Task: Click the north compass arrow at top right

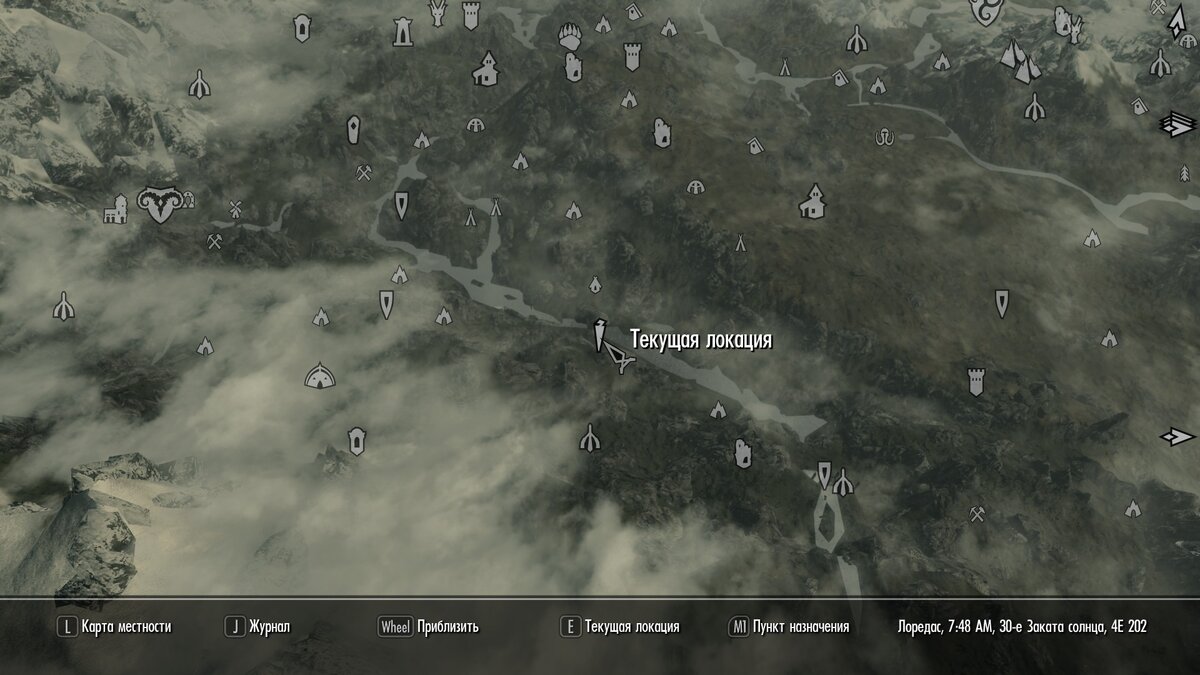Action: pyautogui.click(x=1177, y=23)
